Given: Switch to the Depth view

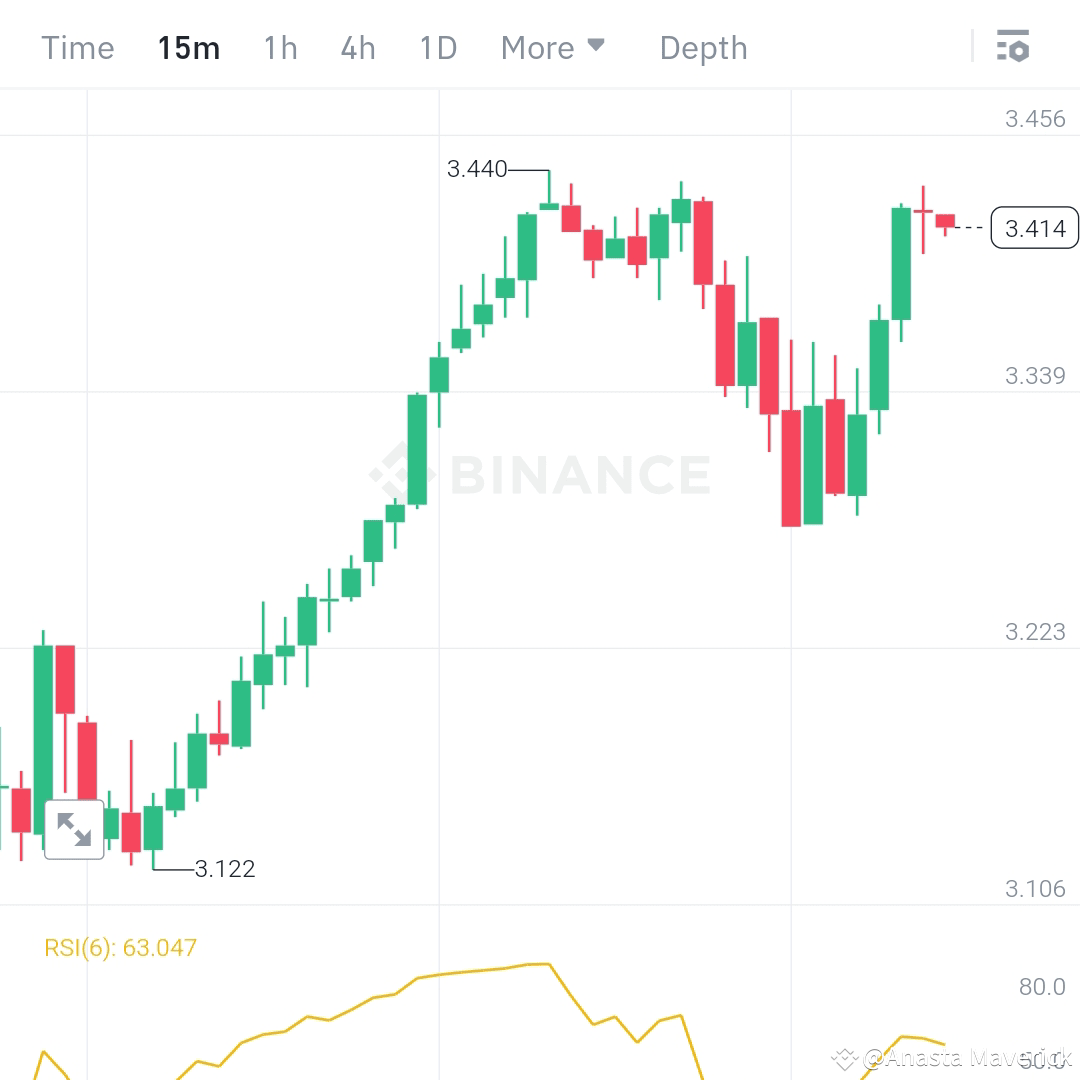Looking at the screenshot, I should [x=703, y=46].
